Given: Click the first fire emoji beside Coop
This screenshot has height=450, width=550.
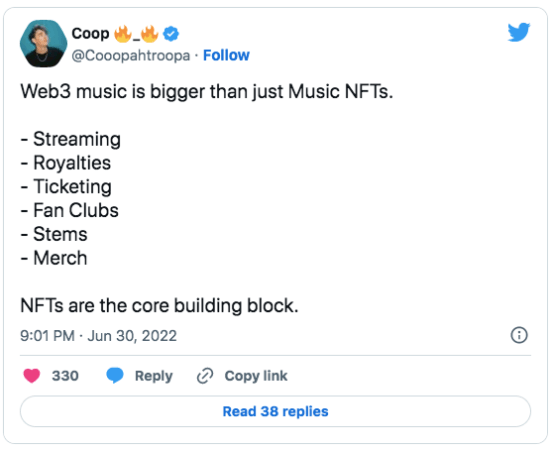Looking at the screenshot, I should 123,34.
